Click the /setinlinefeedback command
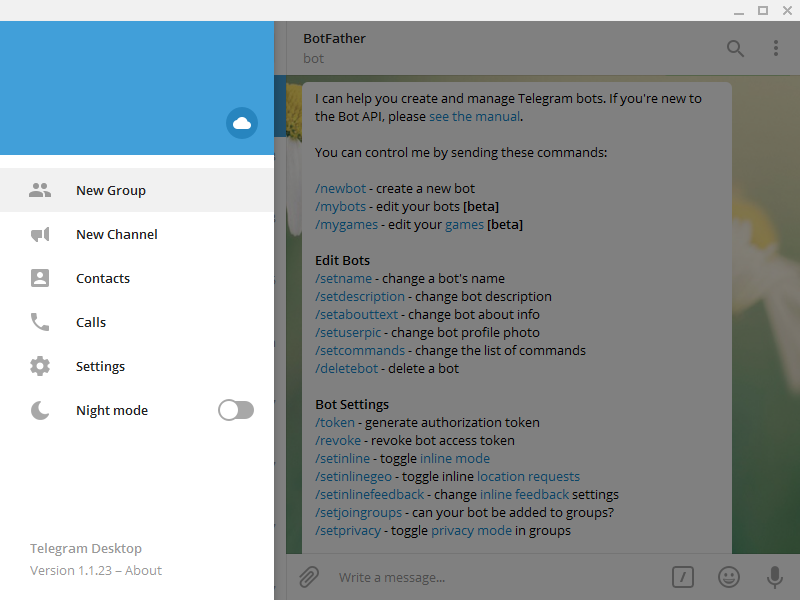The height and width of the screenshot is (600, 800). (x=369, y=494)
